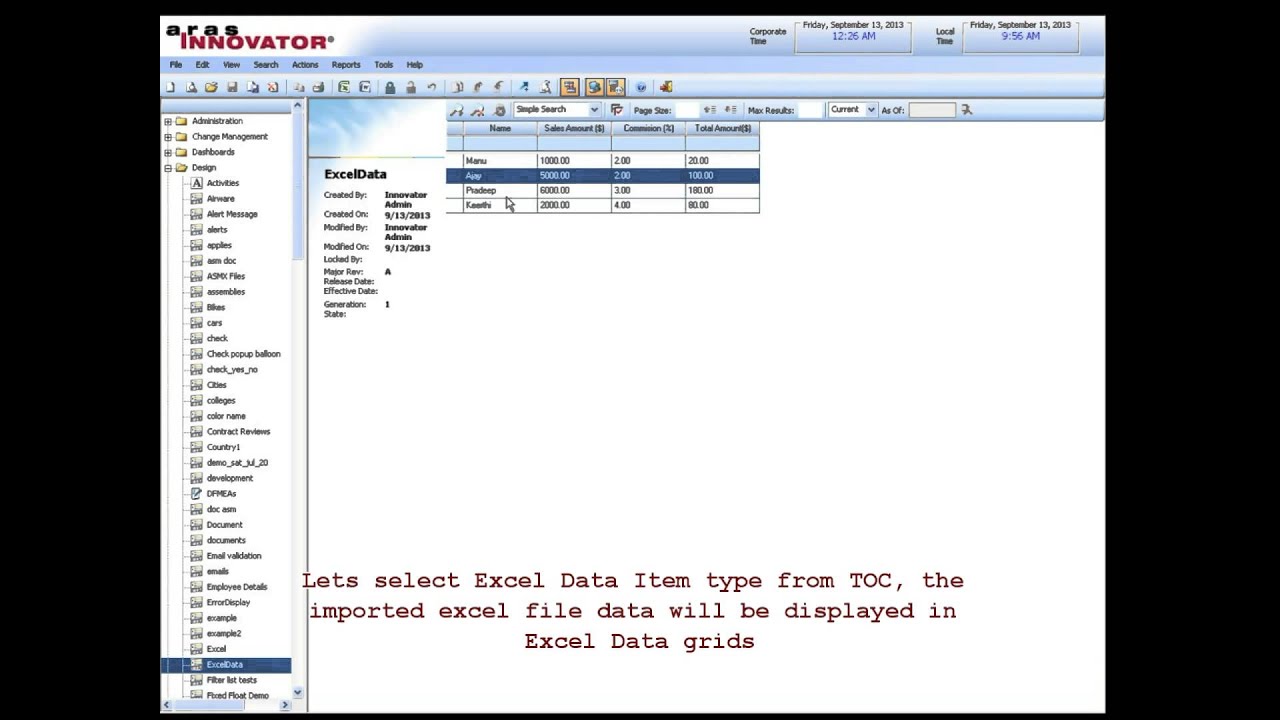The height and width of the screenshot is (720, 1280).
Task: Expand the Administration folder
Action: coord(168,121)
